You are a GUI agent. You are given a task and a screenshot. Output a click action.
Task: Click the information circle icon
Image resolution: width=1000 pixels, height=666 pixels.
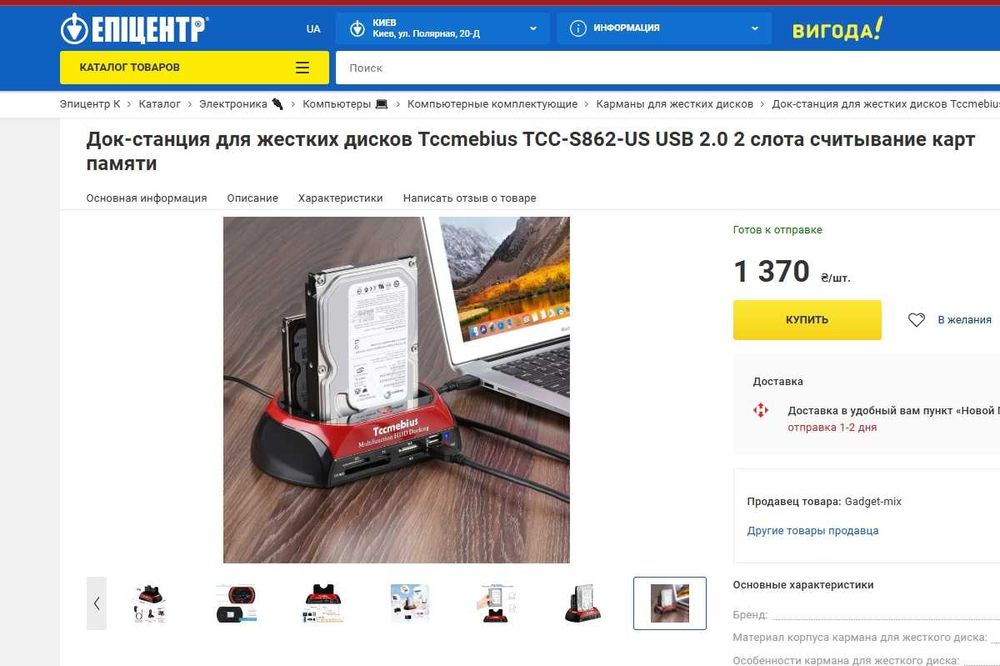578,28
